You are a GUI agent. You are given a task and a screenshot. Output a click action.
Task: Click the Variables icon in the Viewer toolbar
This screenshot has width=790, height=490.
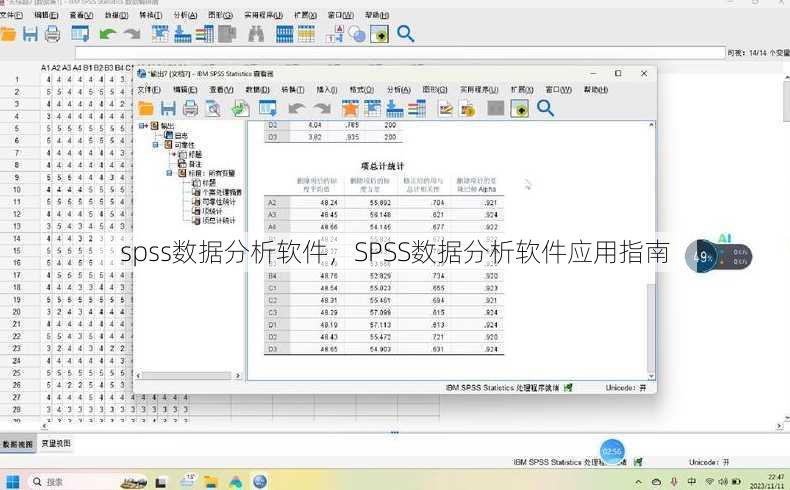coord(417,108)
